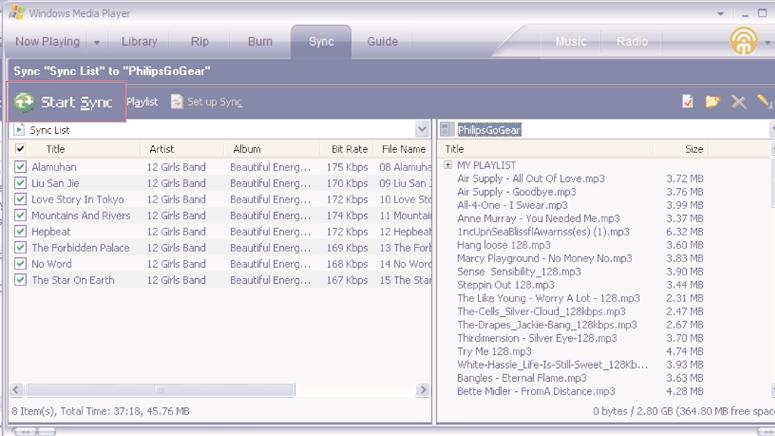Screen dimensions: 775x436
Task: Switch to the Burn tab
Action: point(260,42)
